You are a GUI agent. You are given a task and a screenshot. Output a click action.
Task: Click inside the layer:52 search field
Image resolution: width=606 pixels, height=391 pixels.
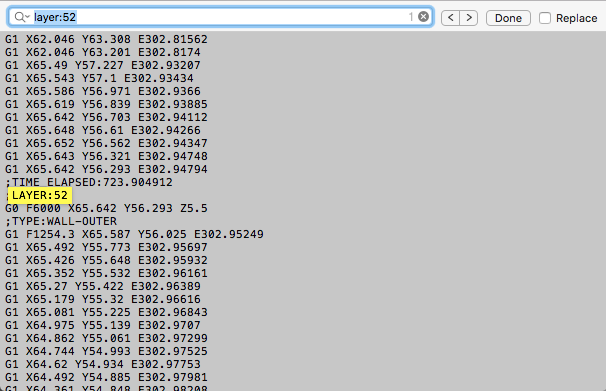pyautogui.click(x=220, y=17)
